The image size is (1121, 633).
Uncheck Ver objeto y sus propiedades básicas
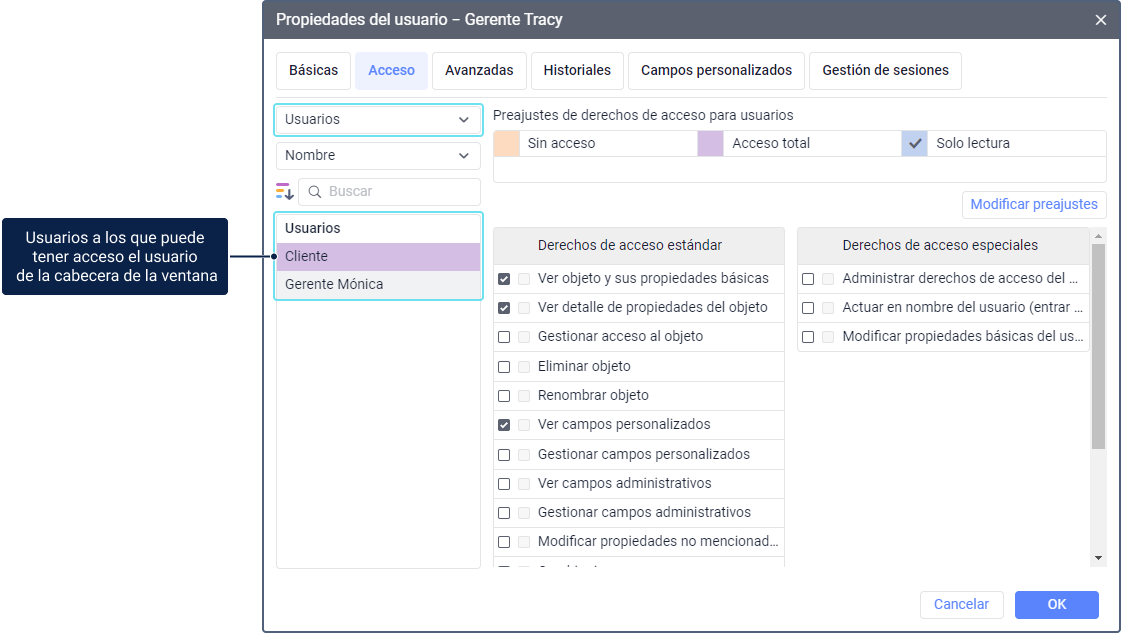[x=504, y=279]
